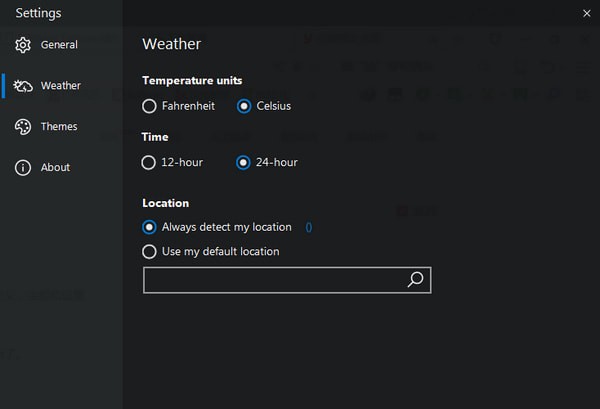Click the Settings title text
Viewport: 600px width, 409px height.
coord(38,13)
